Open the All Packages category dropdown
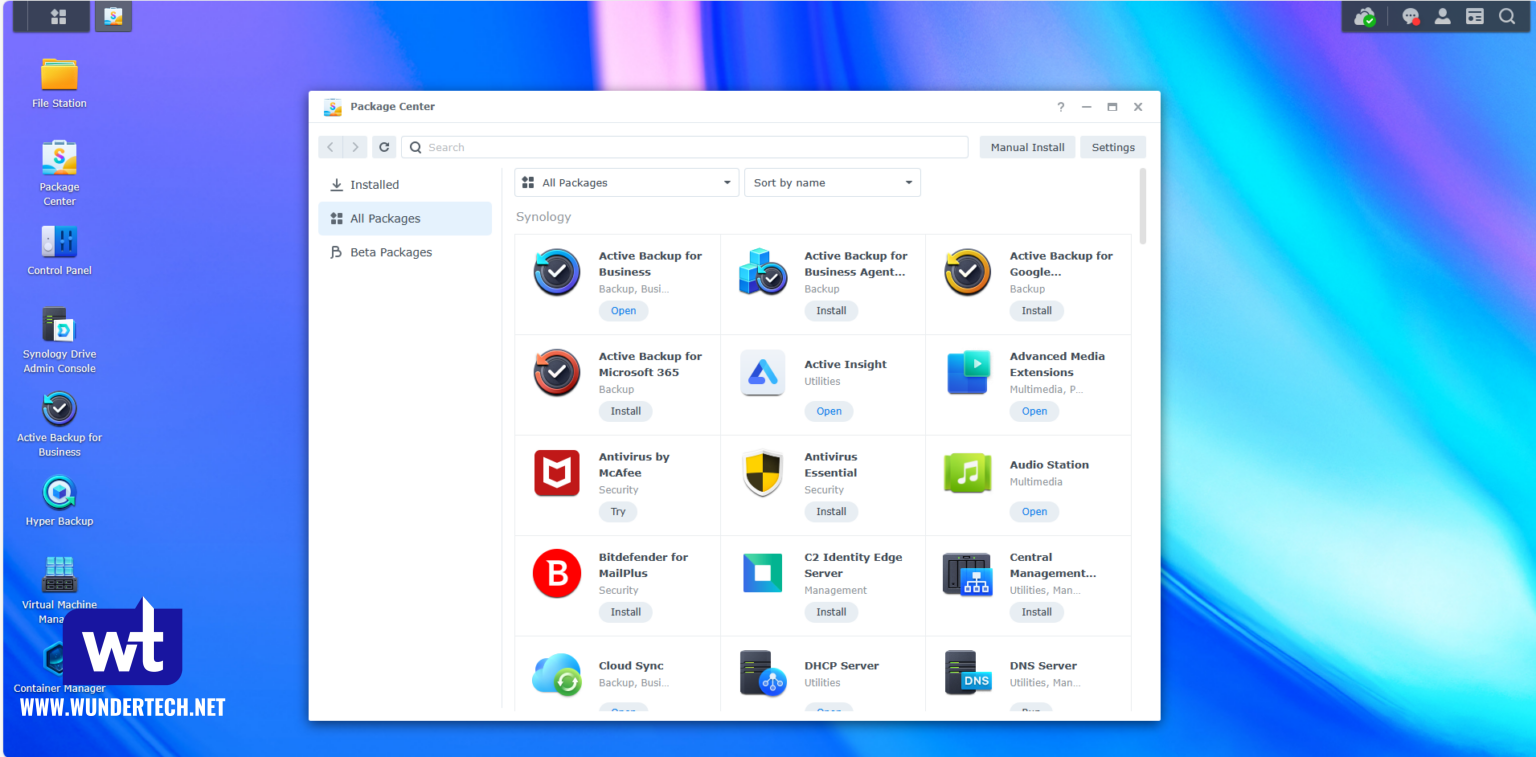Image resolution: width=1536 pixels, height=757 pixels. click(x=626, y=182)
